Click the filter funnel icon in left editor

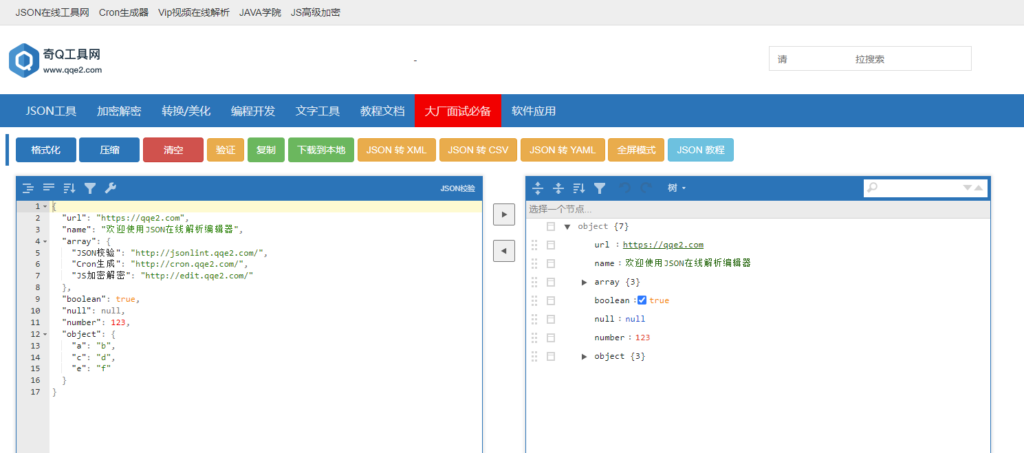point(90,187)
